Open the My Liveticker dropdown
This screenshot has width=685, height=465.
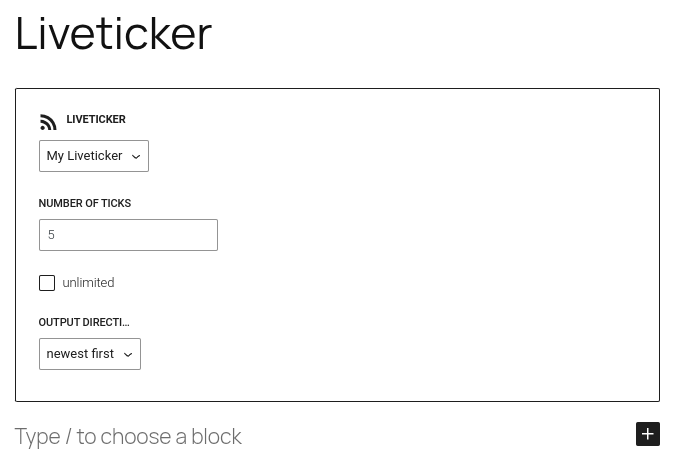click(x=94, y=156)
